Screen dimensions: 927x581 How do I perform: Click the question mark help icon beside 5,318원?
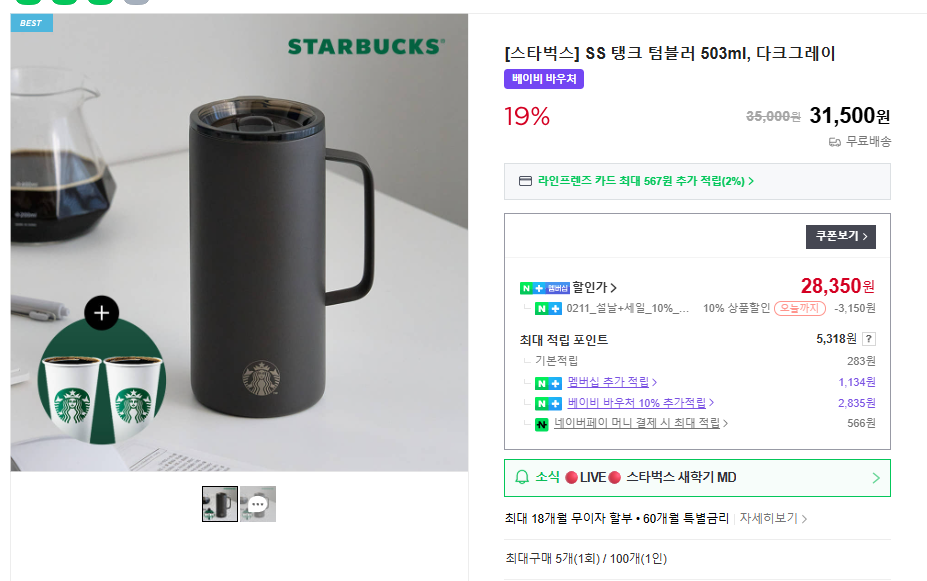(x=869, y=339)
